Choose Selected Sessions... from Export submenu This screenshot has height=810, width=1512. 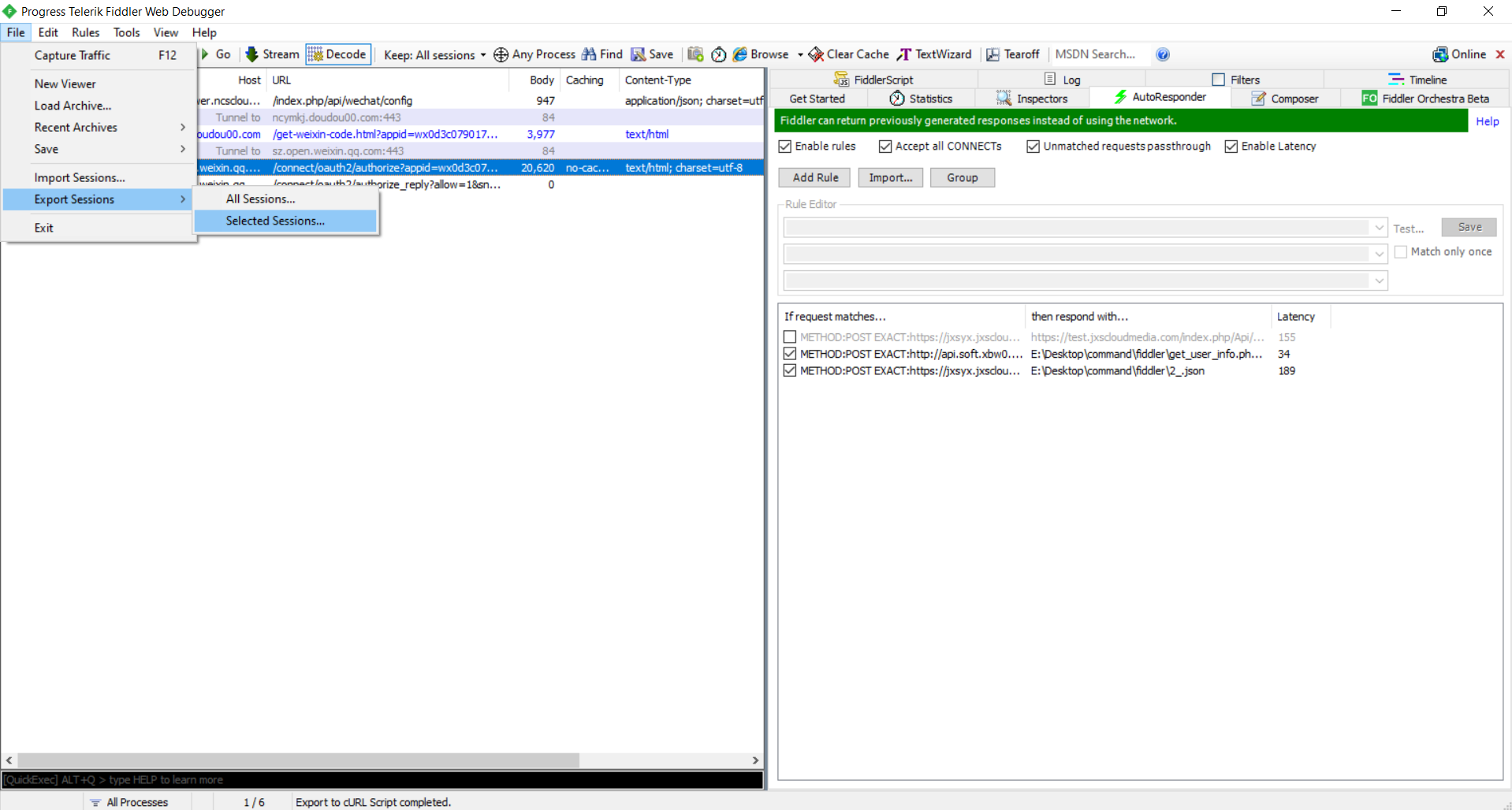tap(285, 221)
